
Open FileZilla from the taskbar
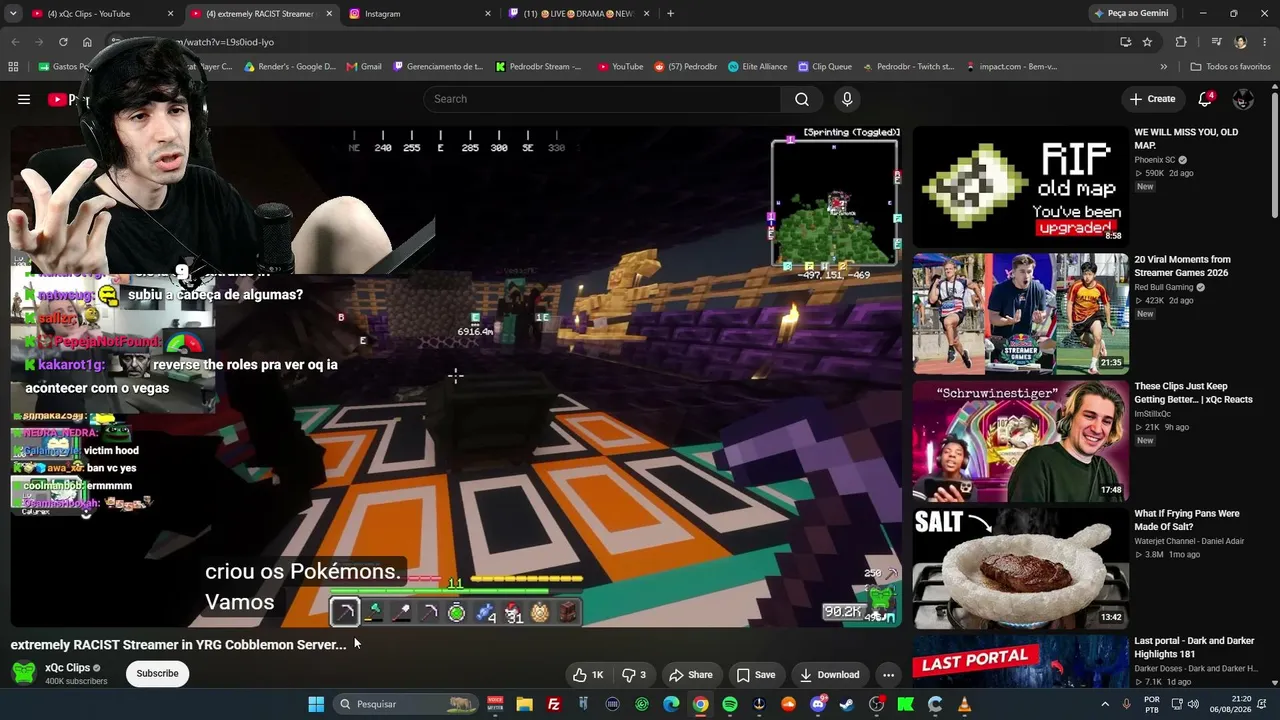pos(554,704)
